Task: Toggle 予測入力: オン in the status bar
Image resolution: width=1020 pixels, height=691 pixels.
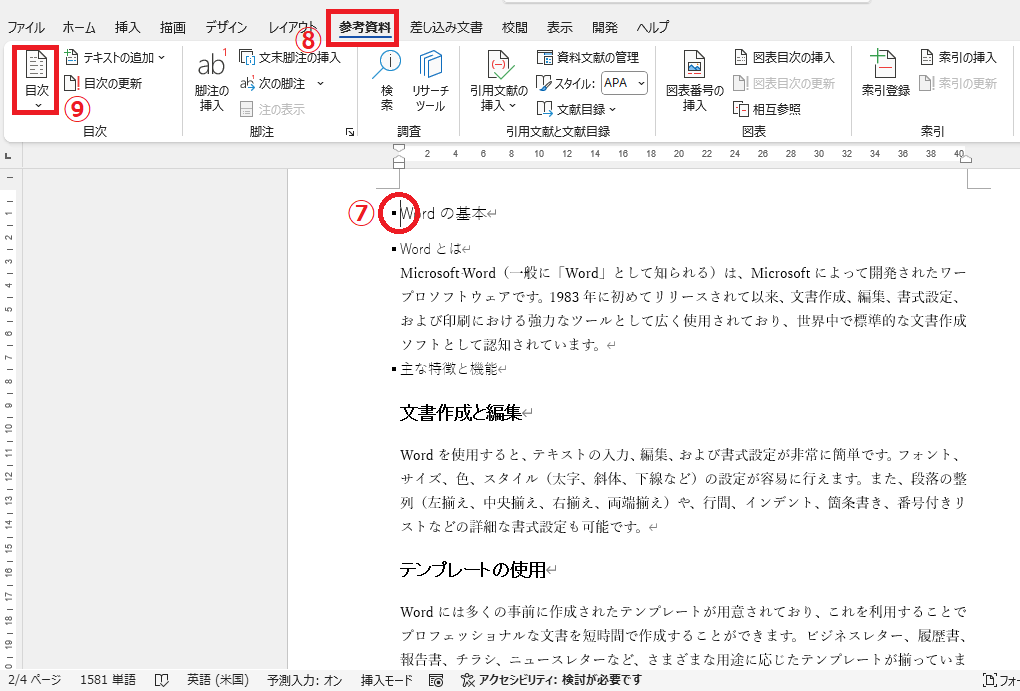Action: point(304,681)
